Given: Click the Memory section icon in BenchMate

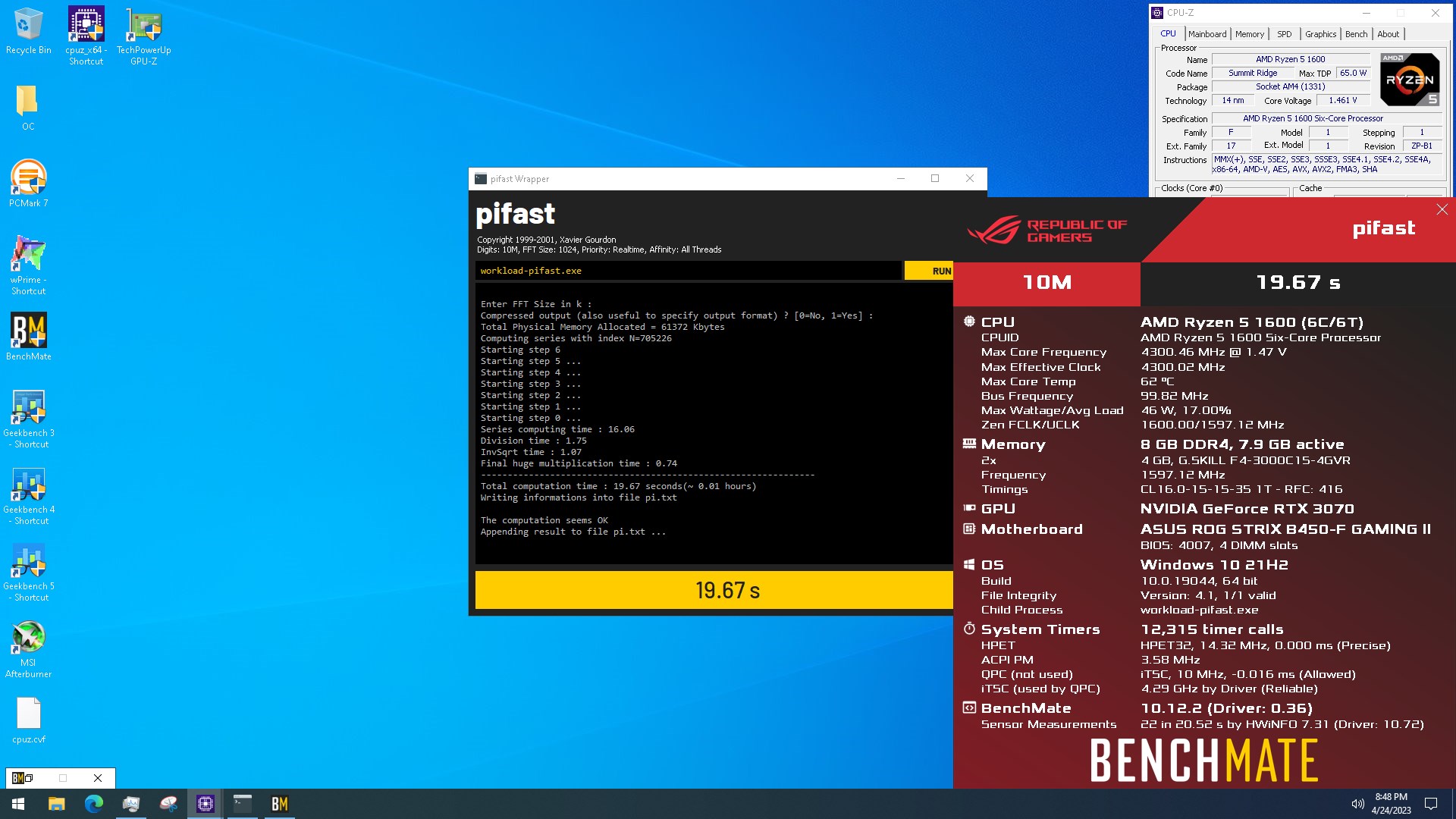Looking at the screenshot, I should point(969,444).
